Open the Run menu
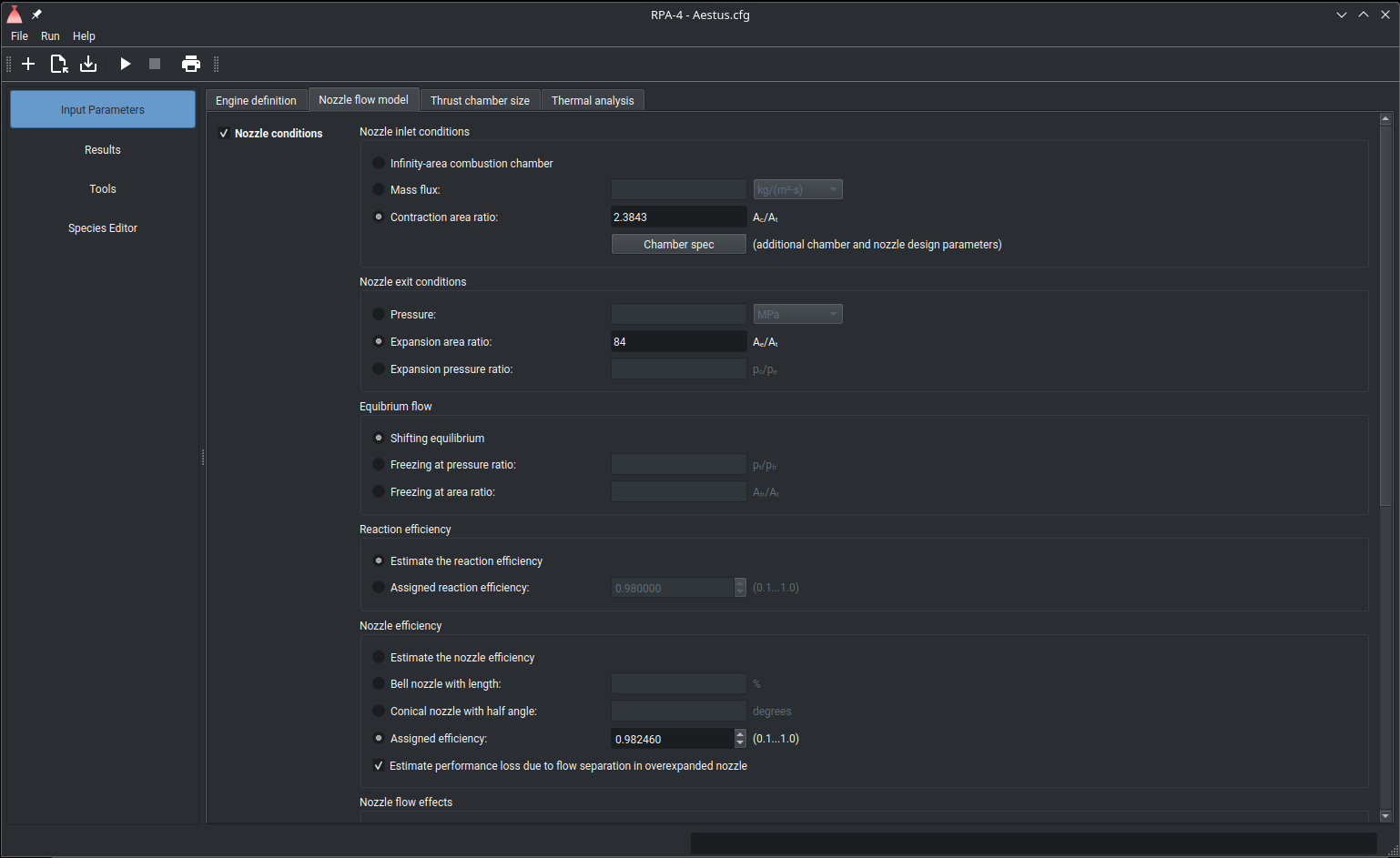Image resolution: width=1400 pixels, height=858 pixels. (x=50, y=36)
